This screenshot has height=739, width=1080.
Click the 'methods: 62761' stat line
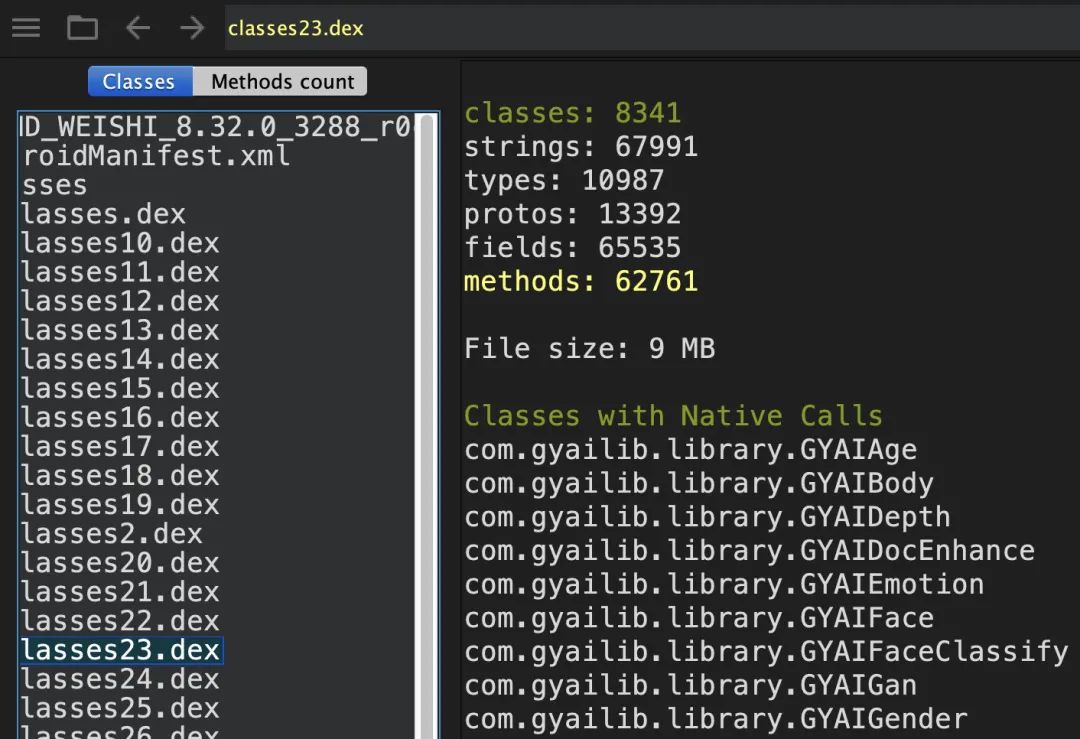pyautogui.click(x=581, y=281)
